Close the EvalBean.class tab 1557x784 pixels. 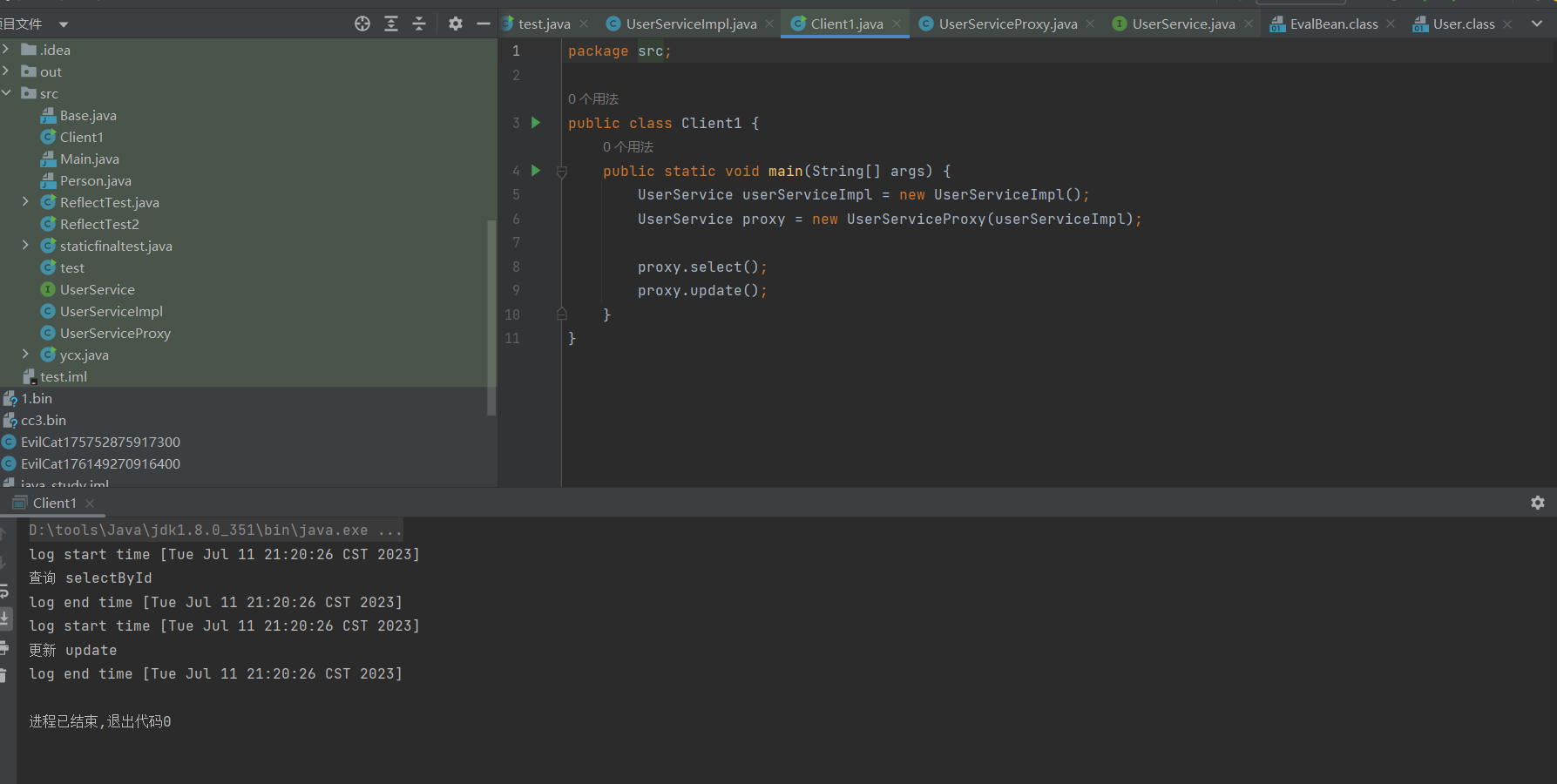pyautogui.click(x=1391, y=24)
